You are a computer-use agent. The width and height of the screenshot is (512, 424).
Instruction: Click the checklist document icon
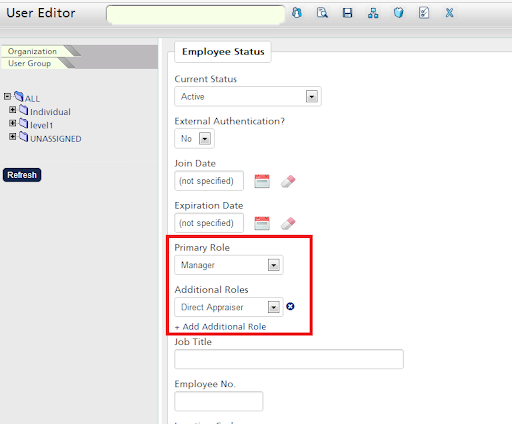tap(424, 13)
